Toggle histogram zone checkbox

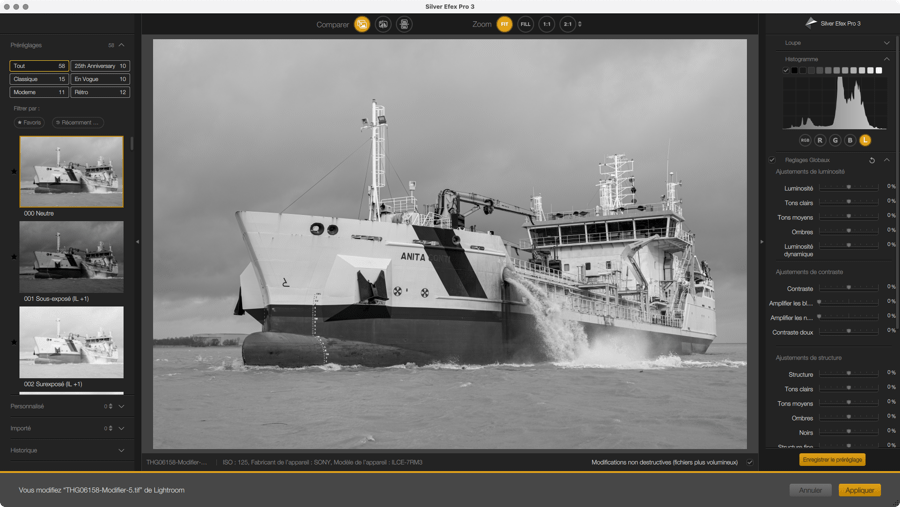tap(786, 70)
